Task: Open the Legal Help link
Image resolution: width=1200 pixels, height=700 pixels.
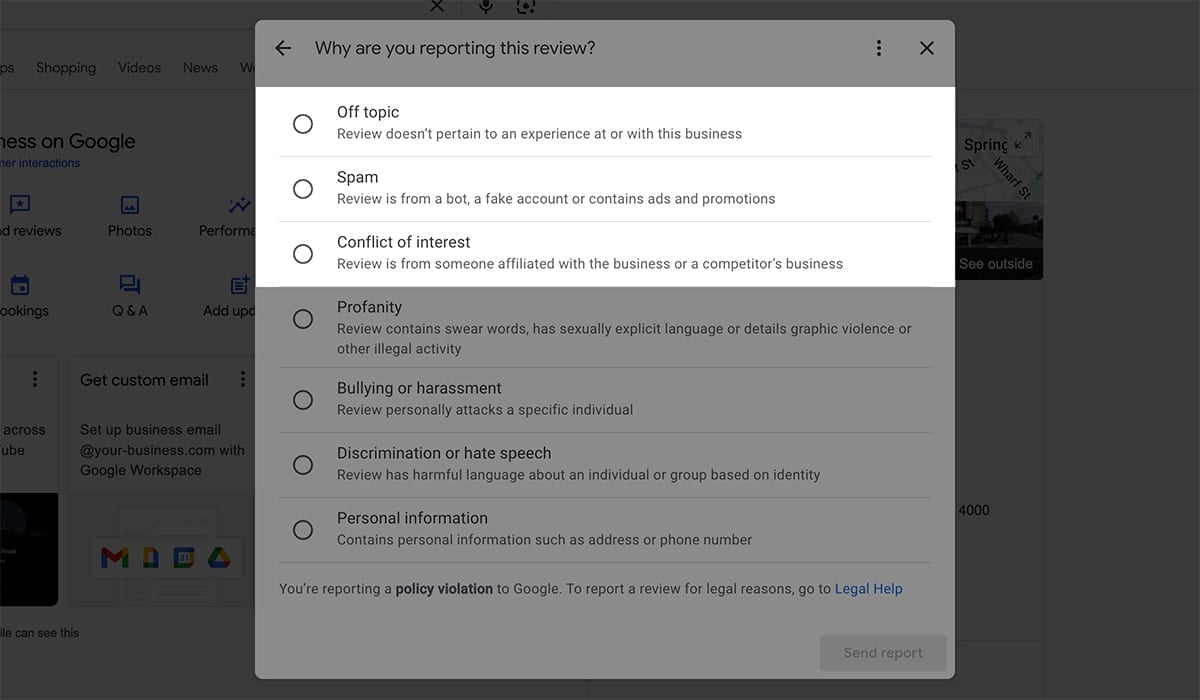Action: 868,588
